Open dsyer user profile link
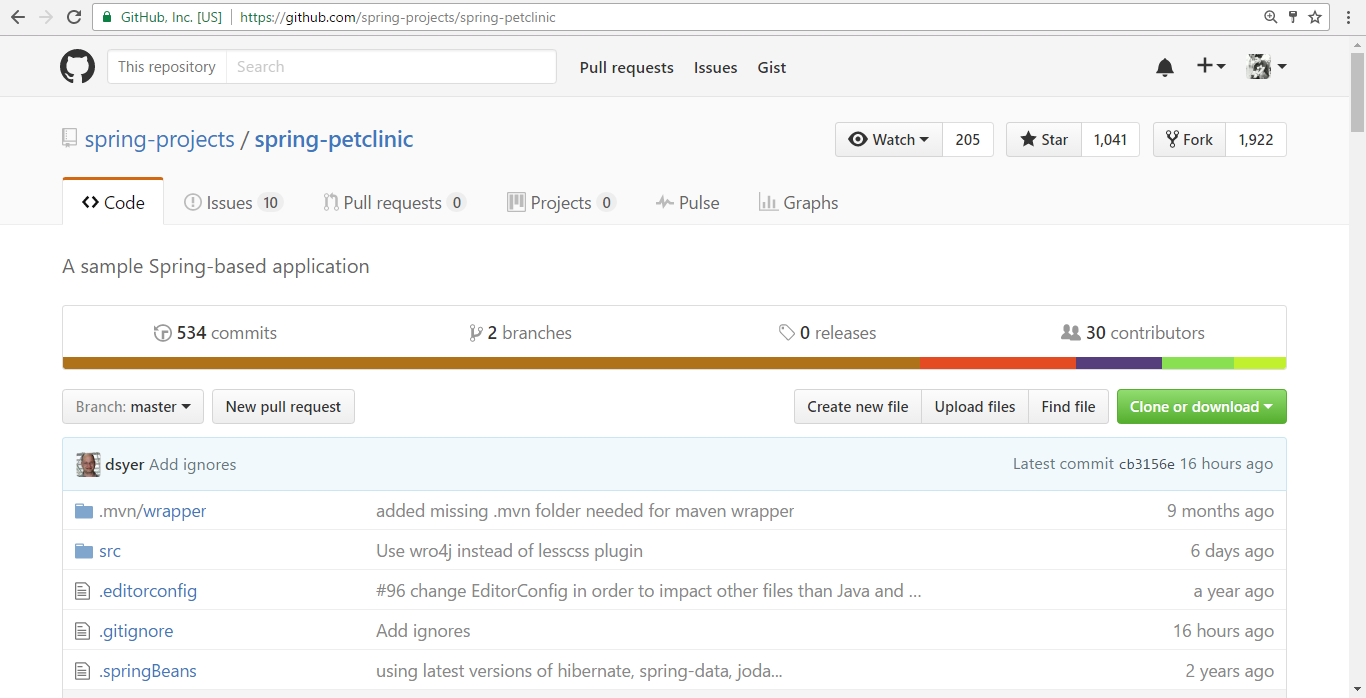The height and width of the screenshot is (698, 1366). point(125,464)
